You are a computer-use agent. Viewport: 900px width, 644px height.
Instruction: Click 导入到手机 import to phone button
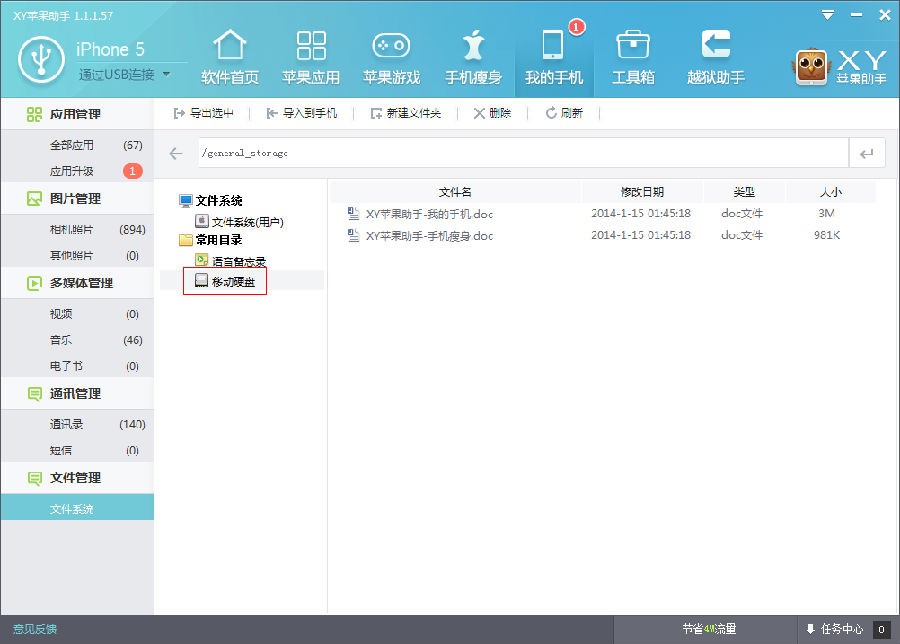tap(302, 113)
